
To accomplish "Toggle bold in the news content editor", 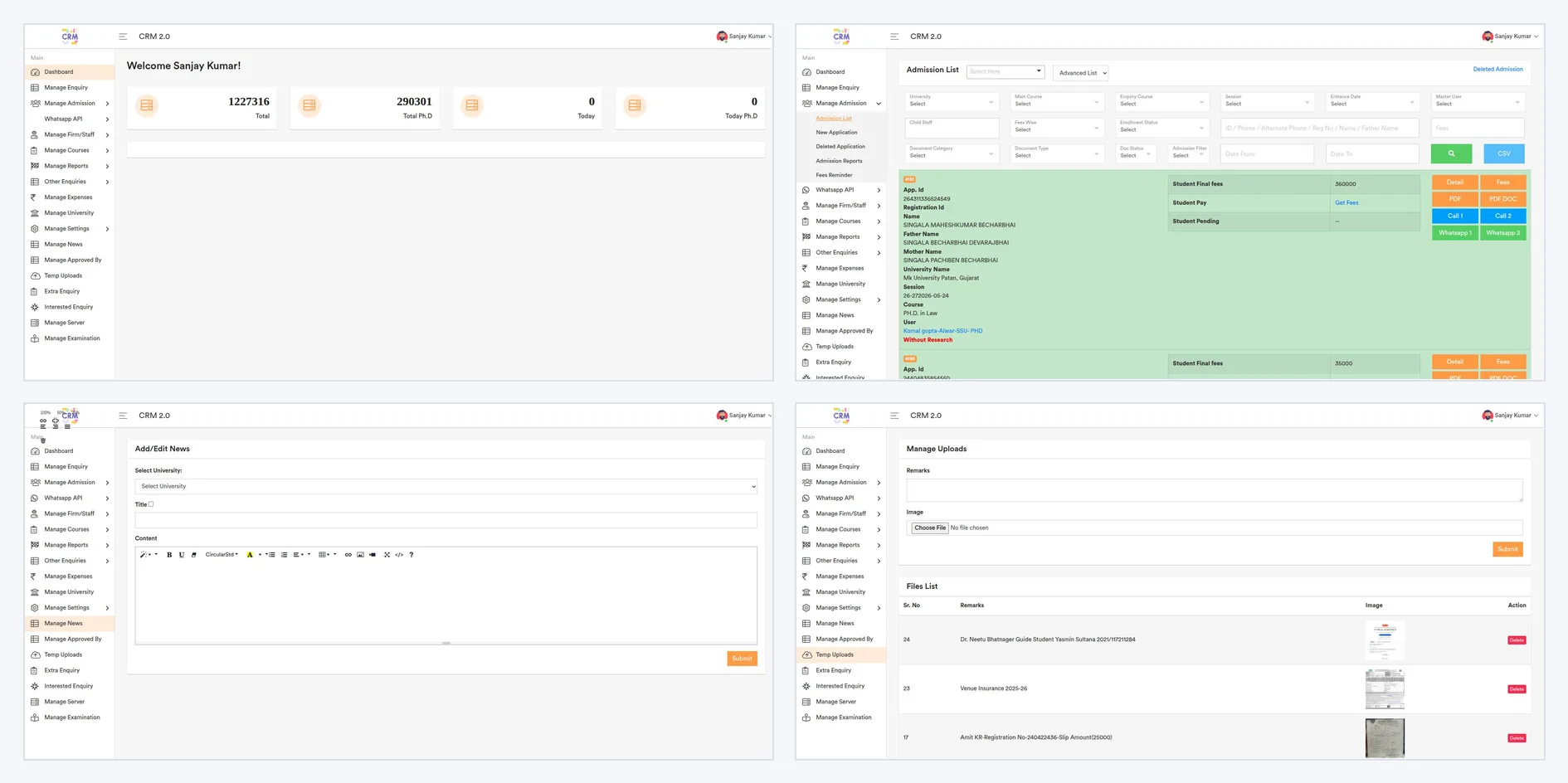I will [x=169, y=555].
